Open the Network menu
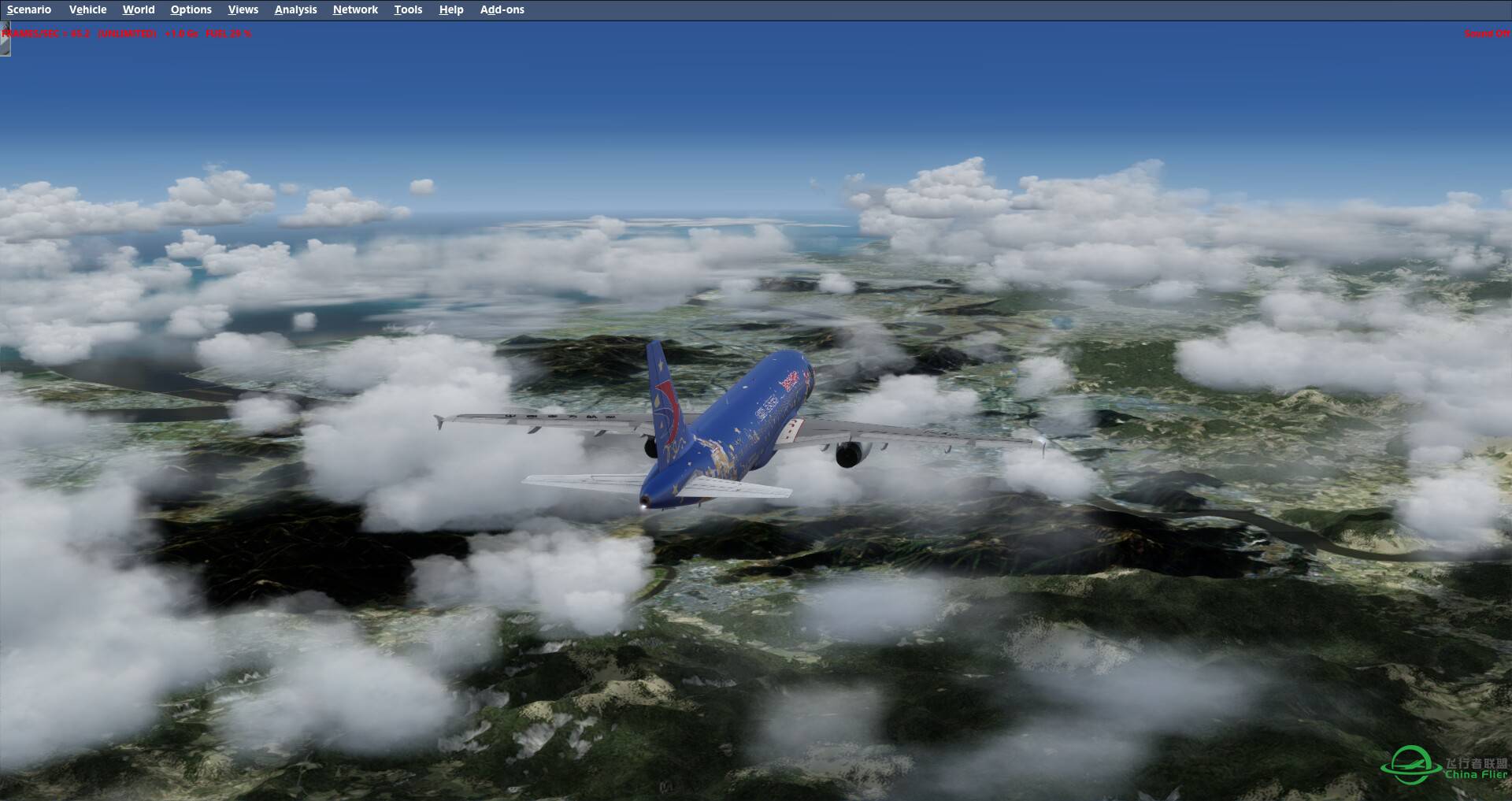 pos(355,9)
